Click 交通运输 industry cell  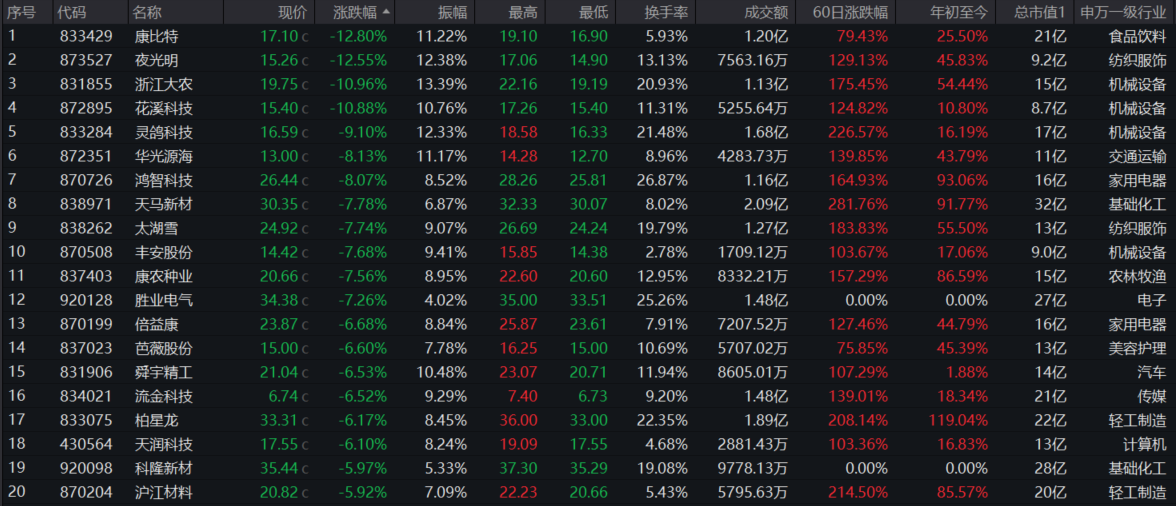tap(1138, 156)
